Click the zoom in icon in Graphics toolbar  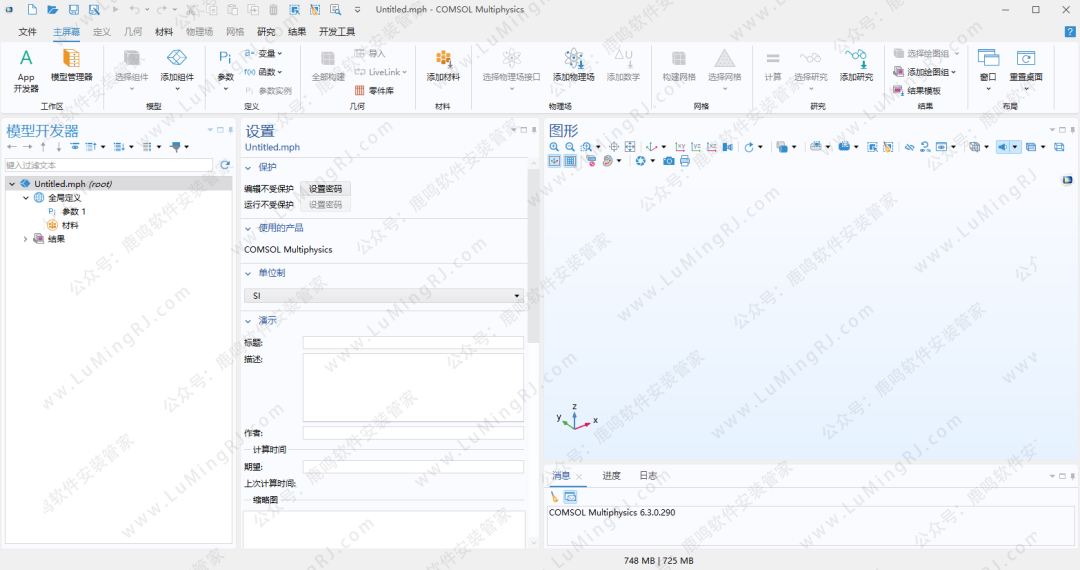coord(554,147)
